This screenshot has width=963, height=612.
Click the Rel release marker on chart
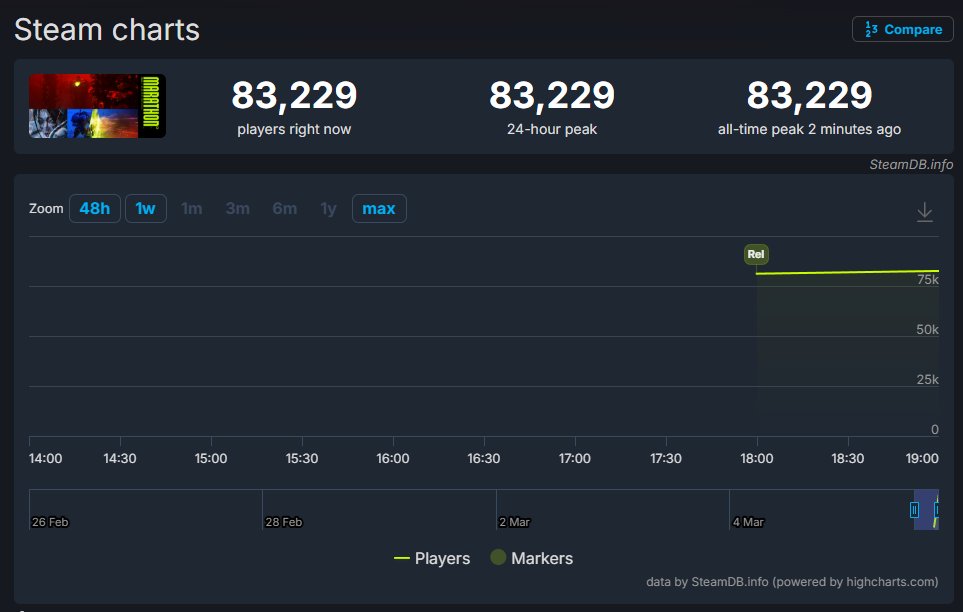click(756, 254)
